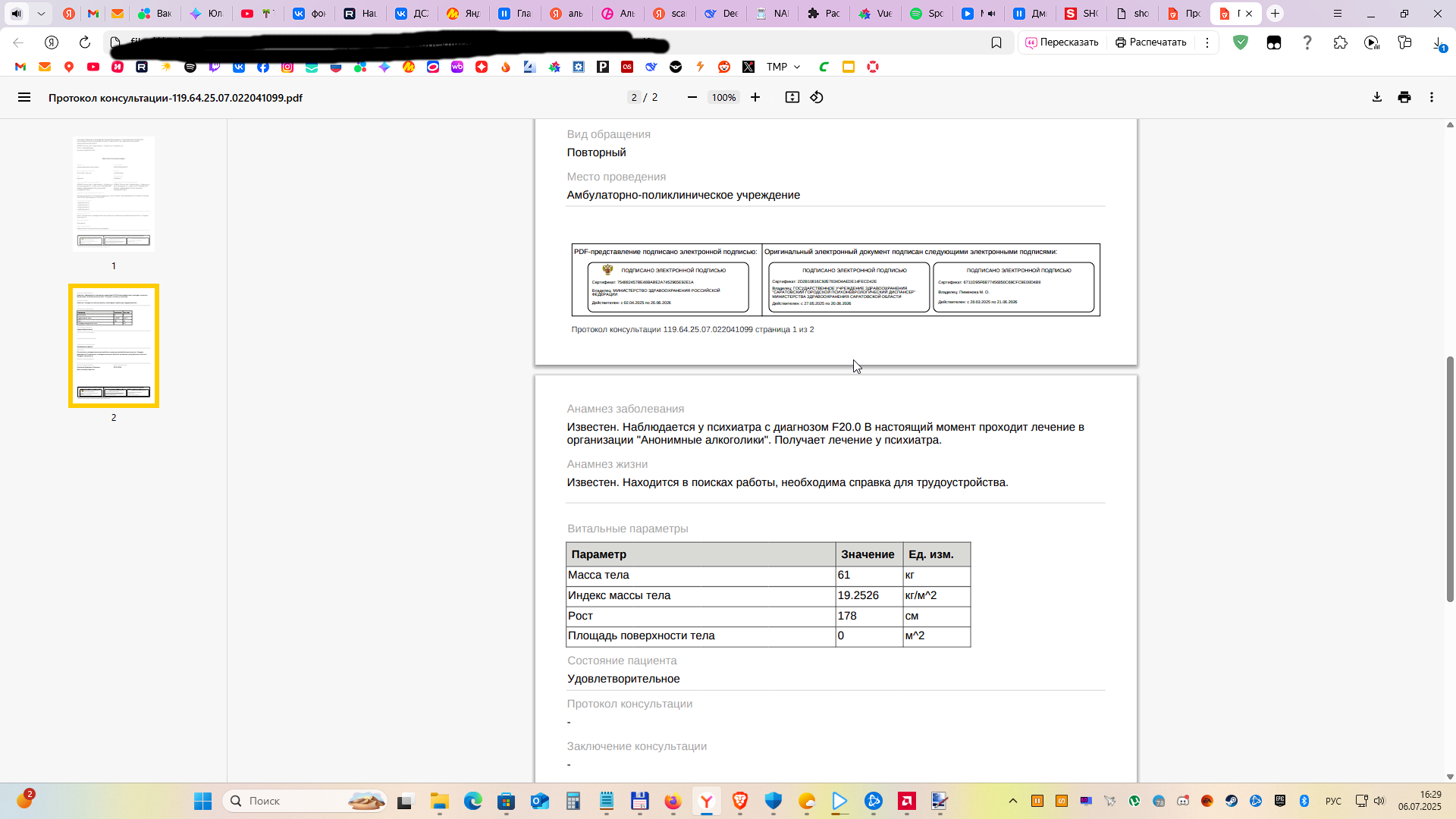Click the fit to page icon
Screen dimensions: 1456x819
click(x=792, y=97)
